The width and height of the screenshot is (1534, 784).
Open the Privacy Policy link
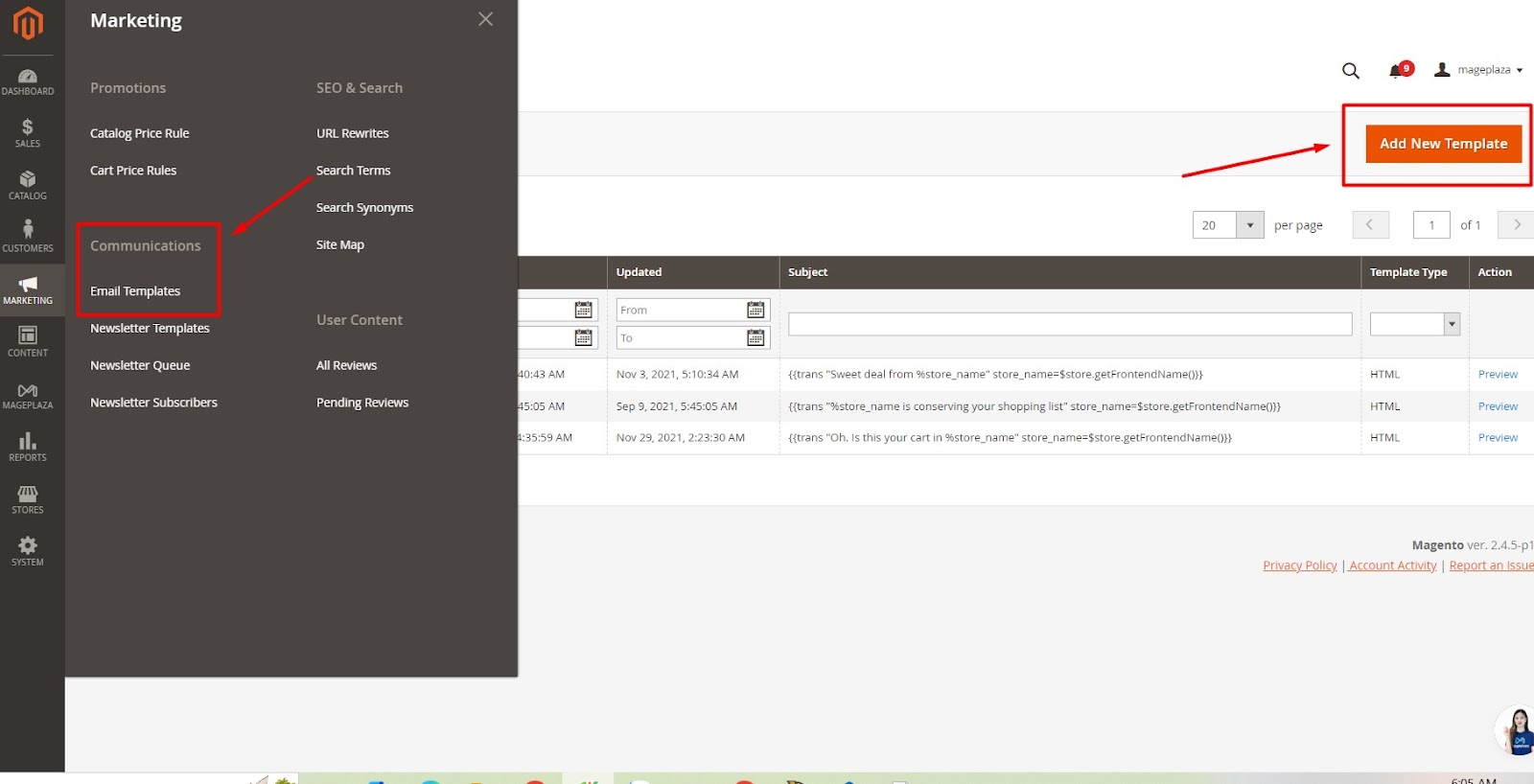coord(1300,565)
